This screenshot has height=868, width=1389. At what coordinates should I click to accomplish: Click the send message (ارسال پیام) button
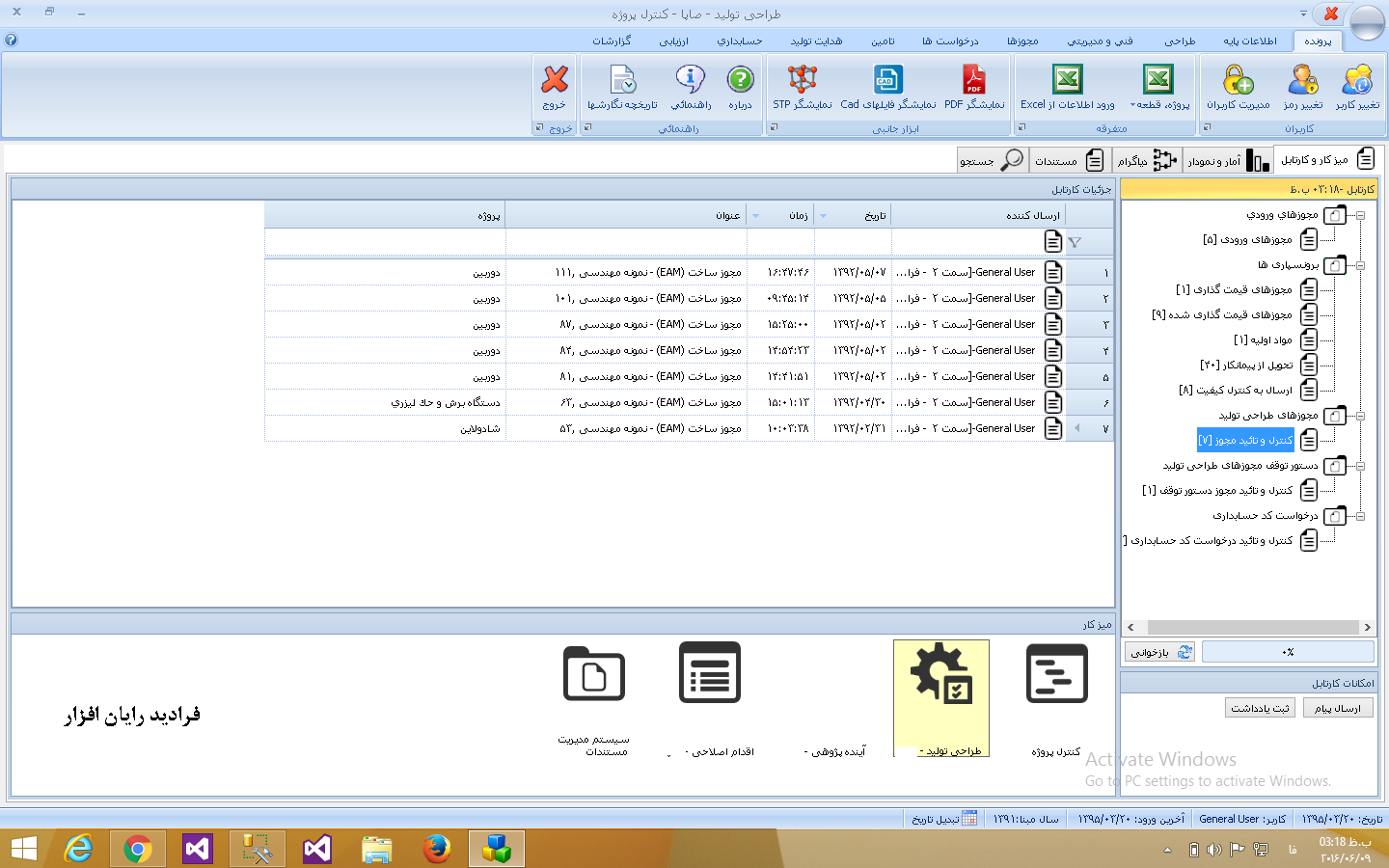tap(1337, 708)
